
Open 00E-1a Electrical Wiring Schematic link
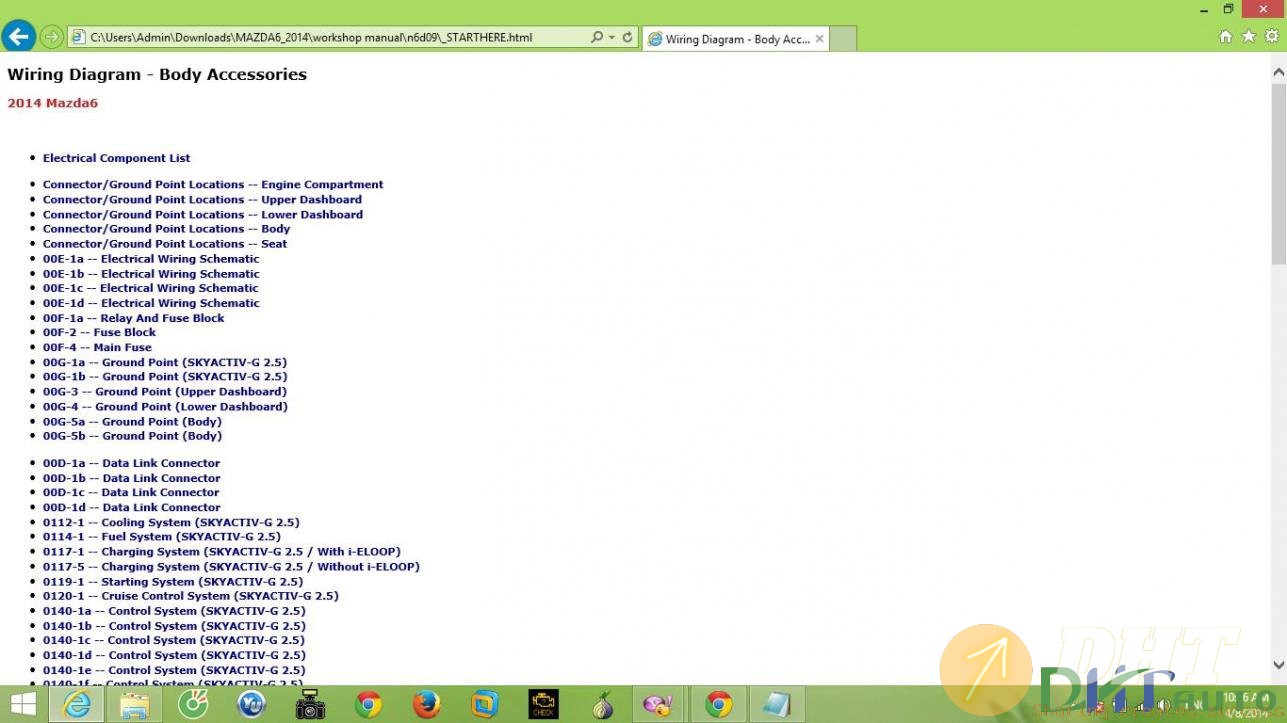[151, 258]
